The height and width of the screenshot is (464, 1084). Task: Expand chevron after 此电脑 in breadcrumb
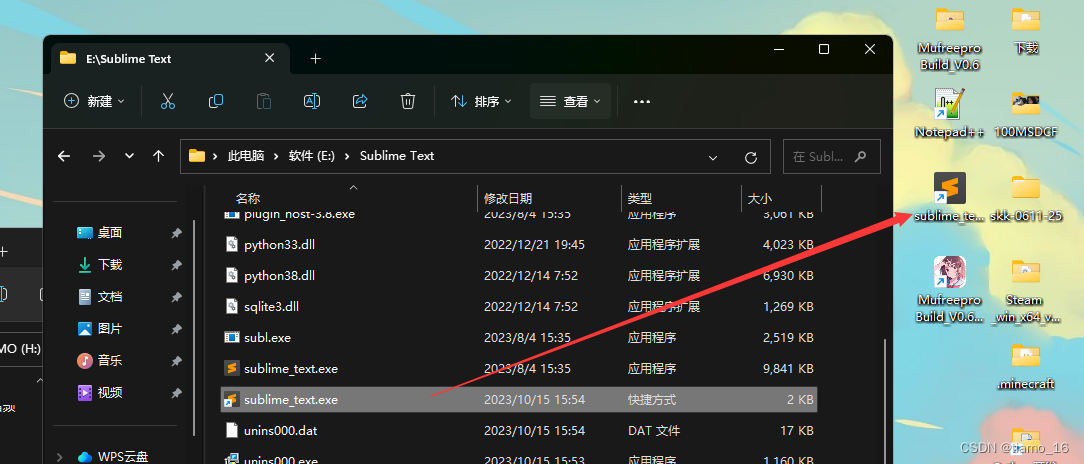point(277,156)
